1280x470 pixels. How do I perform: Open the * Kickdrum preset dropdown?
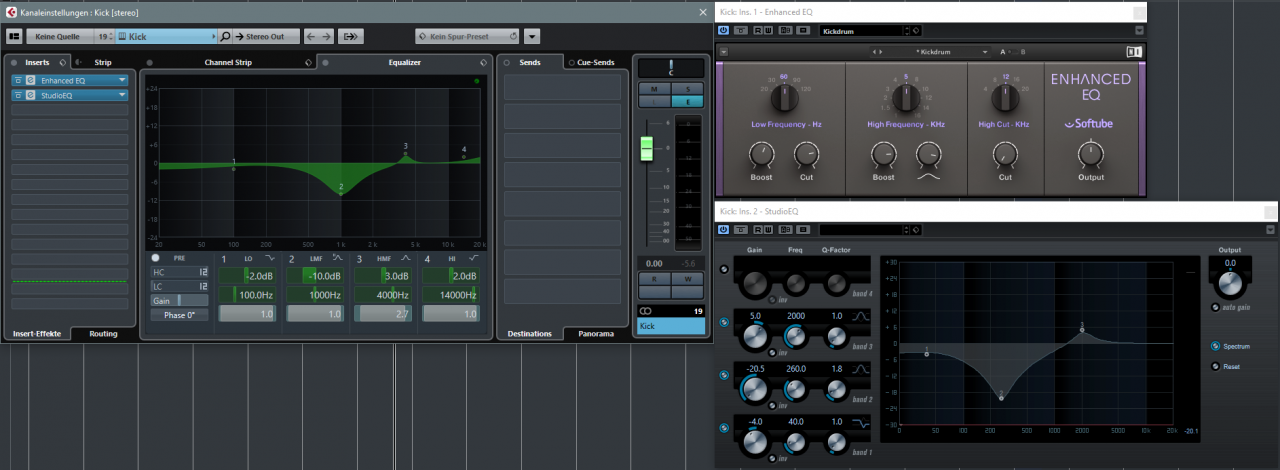click(930, 51)
